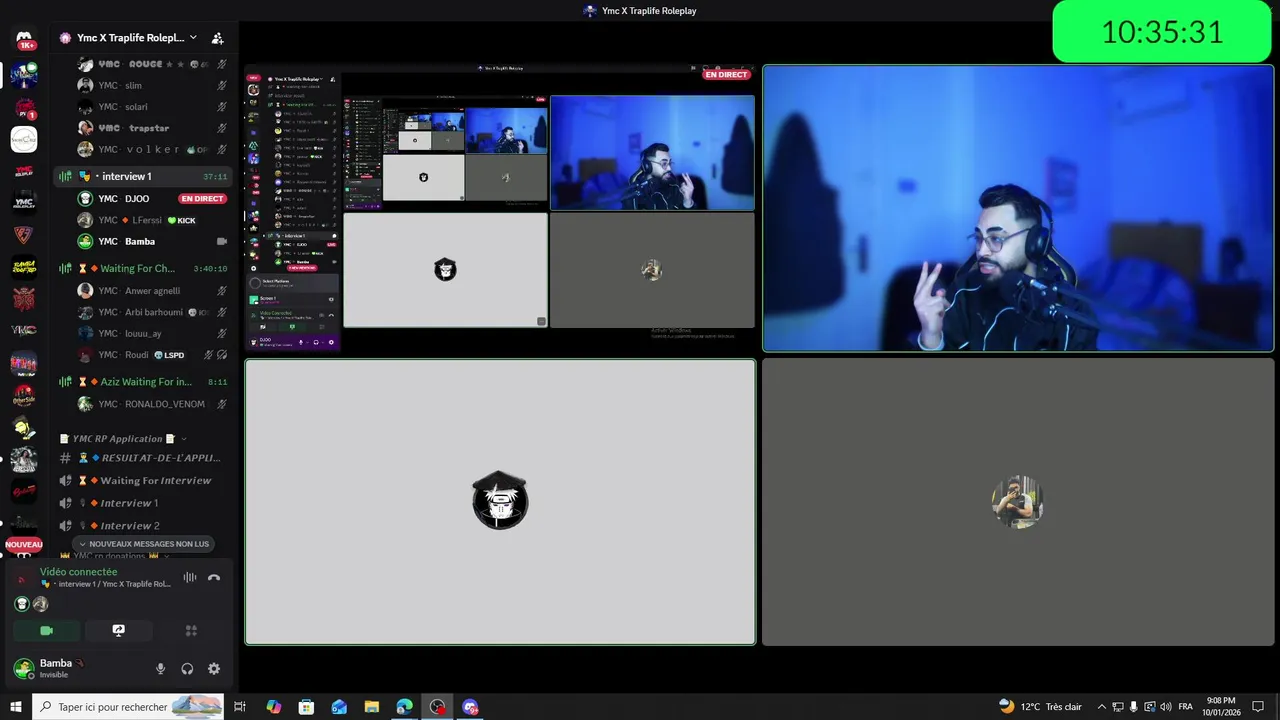1280x720 pixels.
Task: Focus the webcam video tile of the man in headphones
Action: click(x=1018, y=209)
